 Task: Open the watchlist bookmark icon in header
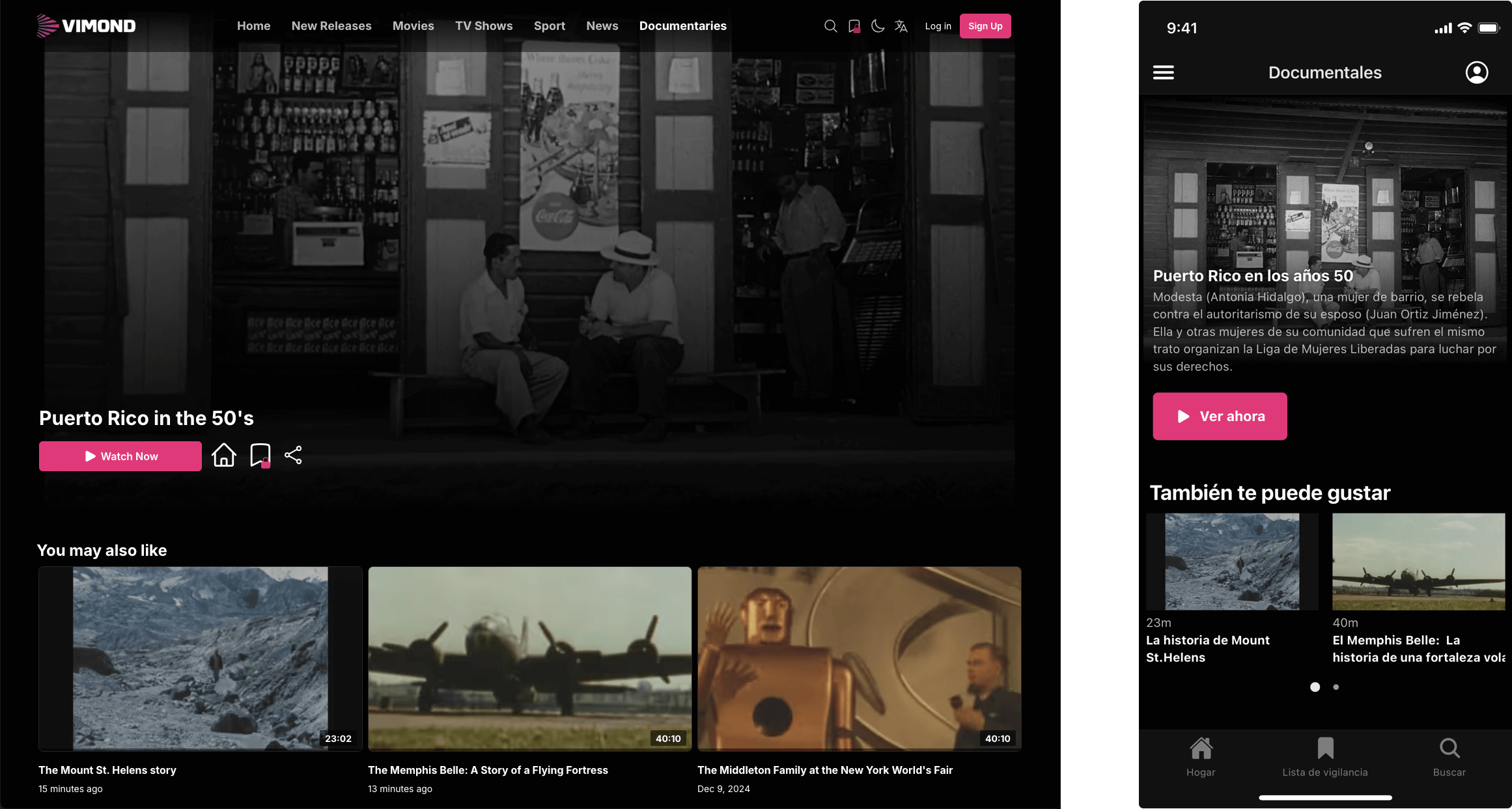pyautogui.click(x=854, y=26)
